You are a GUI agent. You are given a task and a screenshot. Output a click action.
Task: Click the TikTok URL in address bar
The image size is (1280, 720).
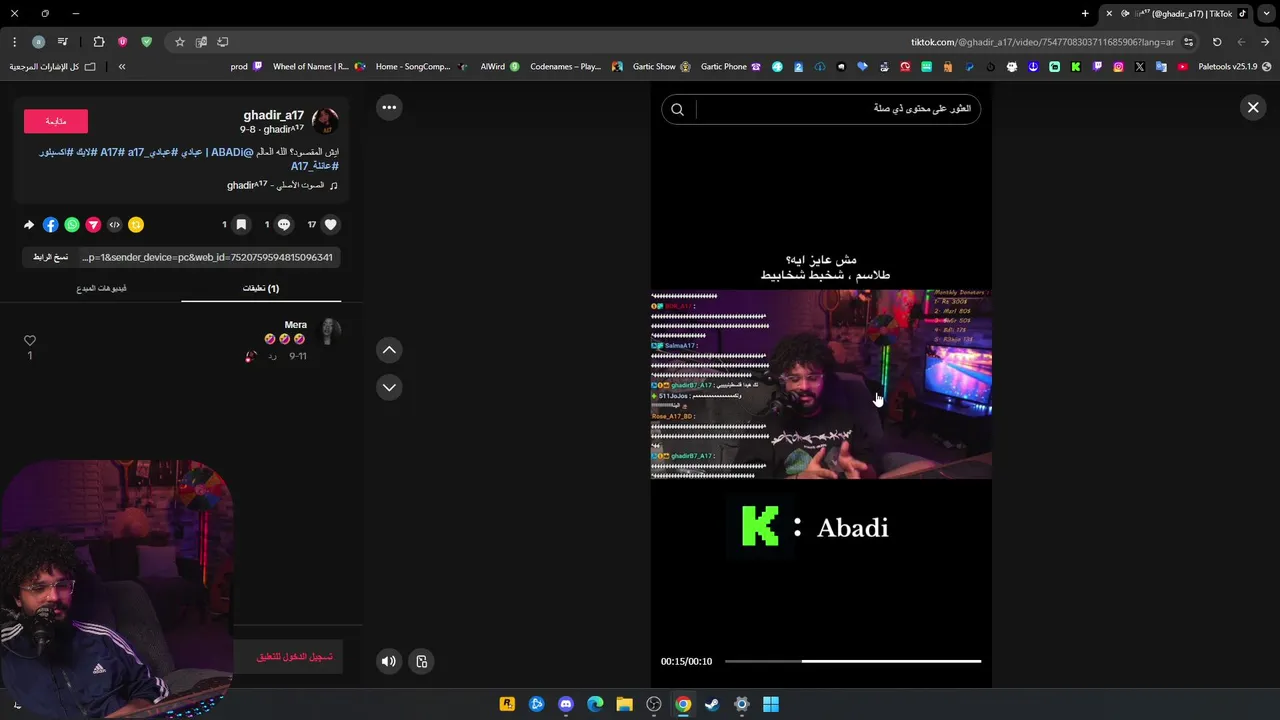pyautogui.click(x=1042, y=42)
